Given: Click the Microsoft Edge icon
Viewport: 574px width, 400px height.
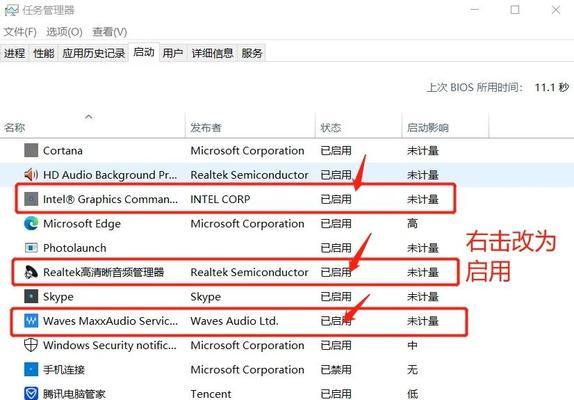Looking at the screenshot, I should (31, 223).
